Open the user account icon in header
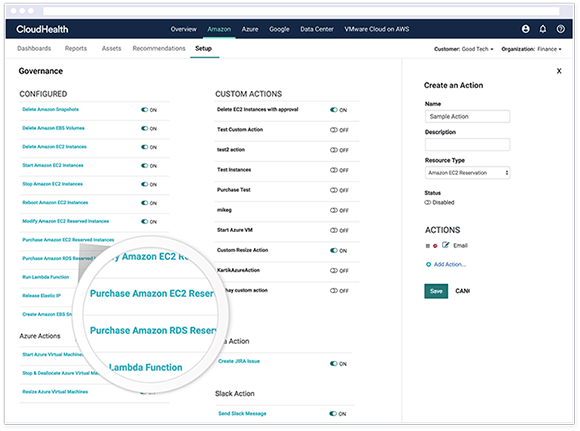Screen dimensions: 580x431 click(x=525, y=29)
